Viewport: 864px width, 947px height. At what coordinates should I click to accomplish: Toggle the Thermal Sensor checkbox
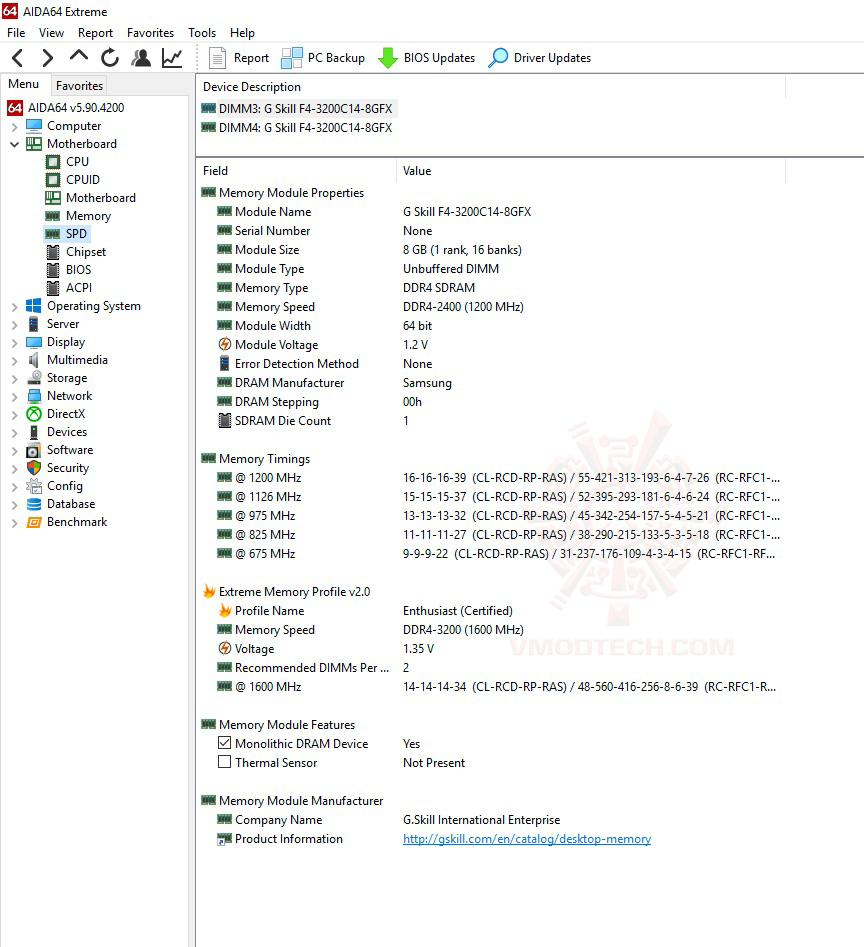225,762
